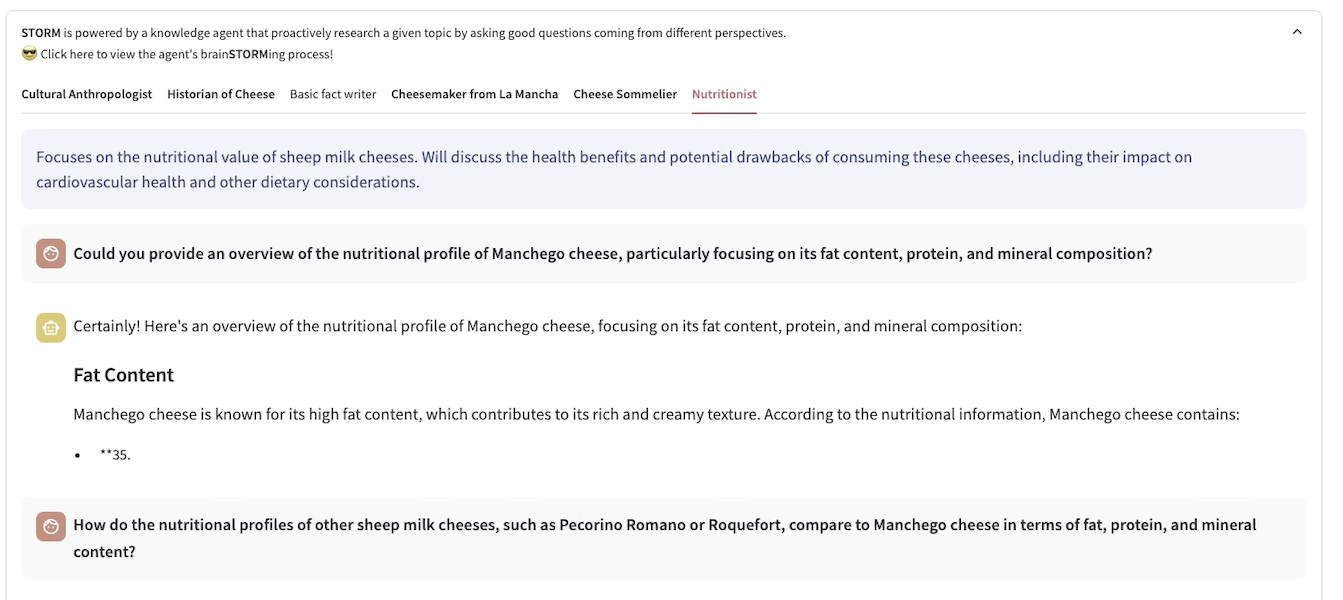
Task: Switch to Historian of Cheese tab
Action: click(x=221, y=94)
